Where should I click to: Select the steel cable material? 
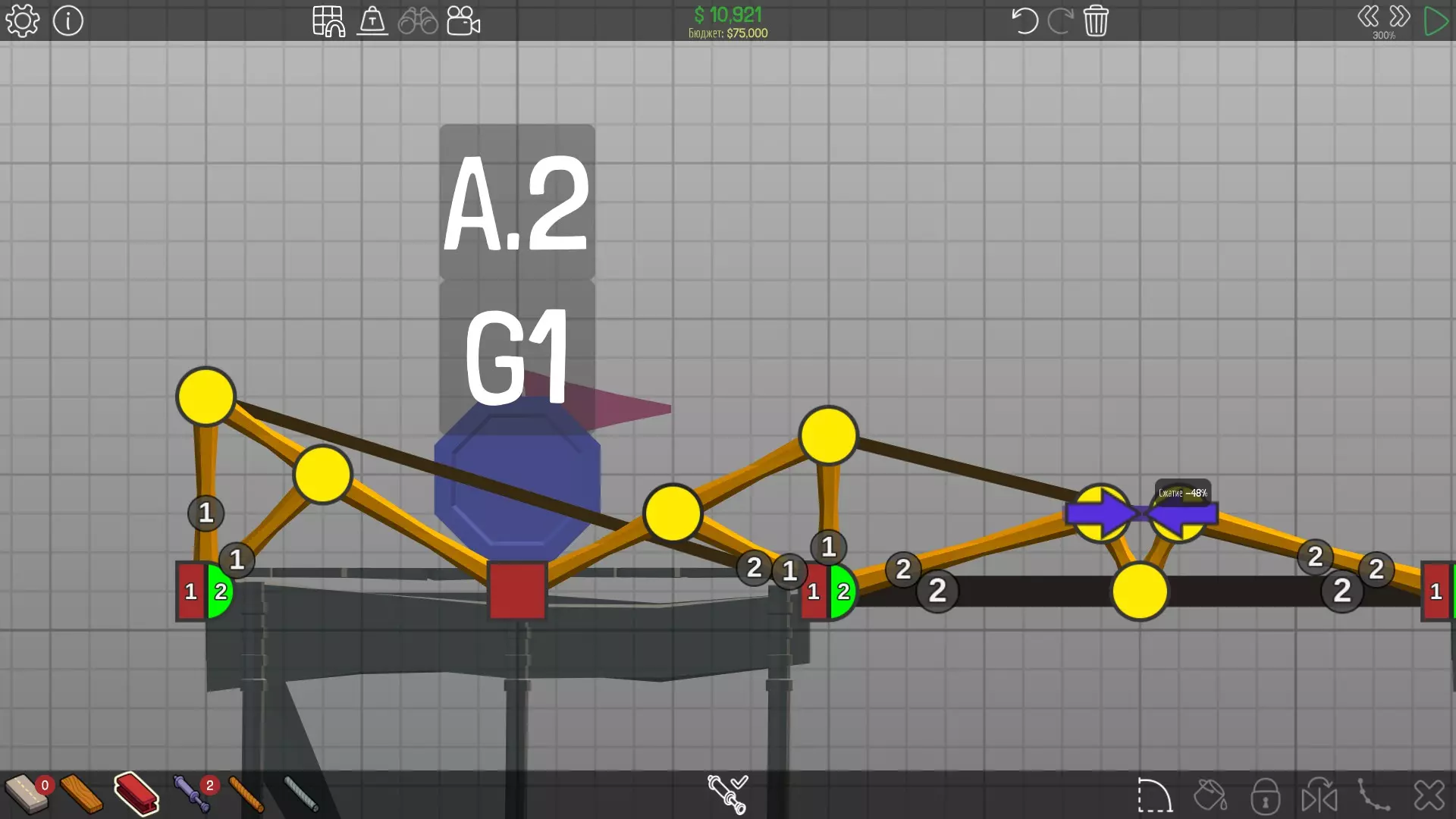pos(301,793)
